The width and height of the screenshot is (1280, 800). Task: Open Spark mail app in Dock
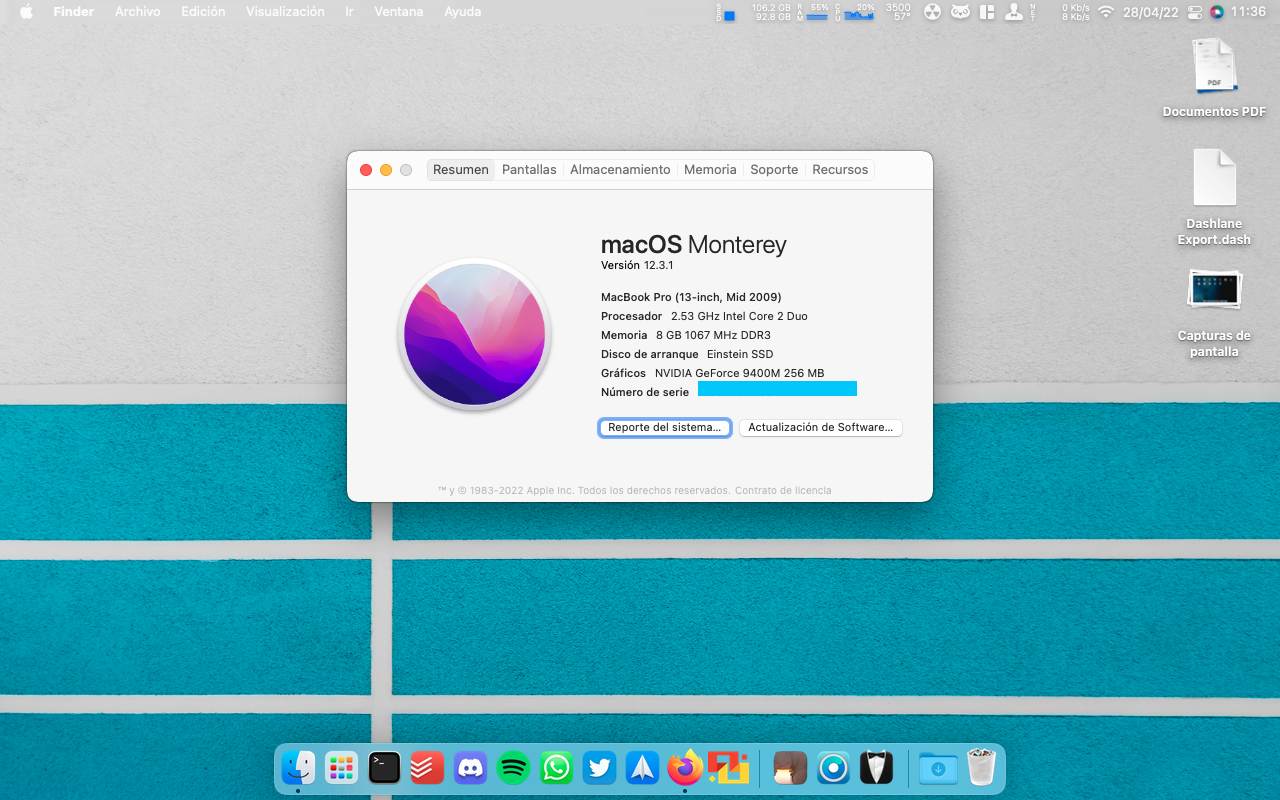coord(643,768)
